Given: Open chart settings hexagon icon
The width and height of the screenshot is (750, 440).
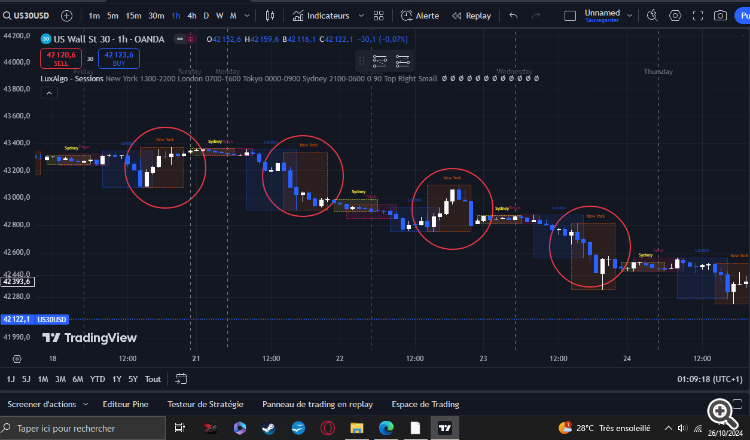Looking at the screenshot, I should pos(675,16).
